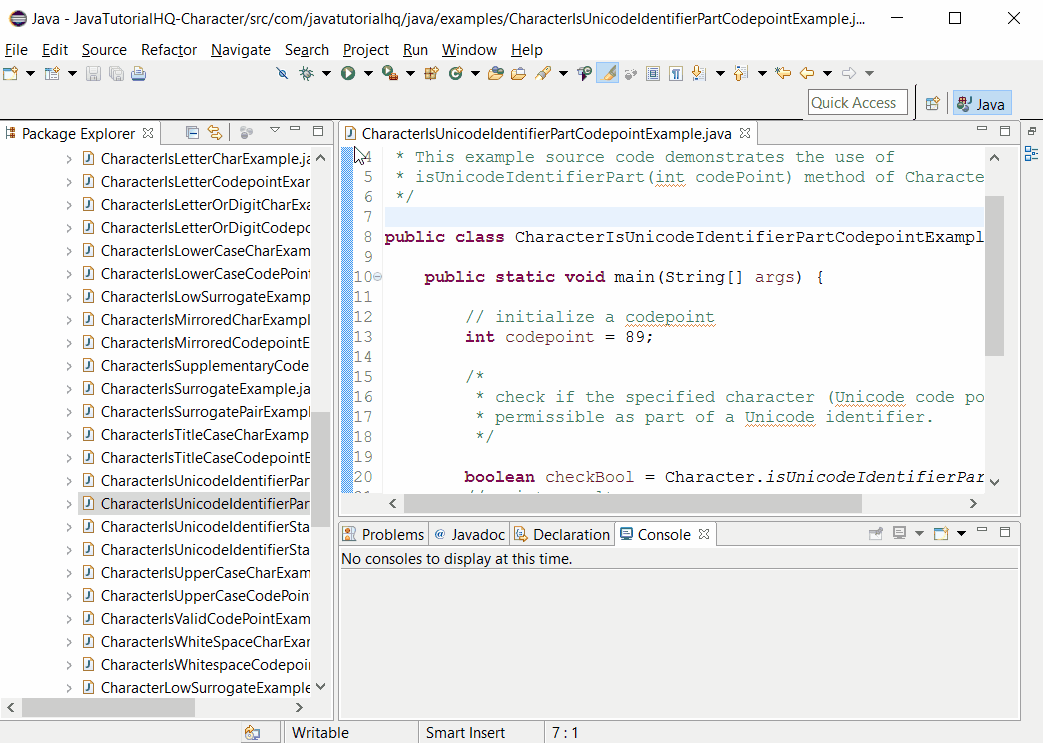Toggle Show Whitespace Characters icon
The image size is (1043, 743).
[x=674, y=74]
